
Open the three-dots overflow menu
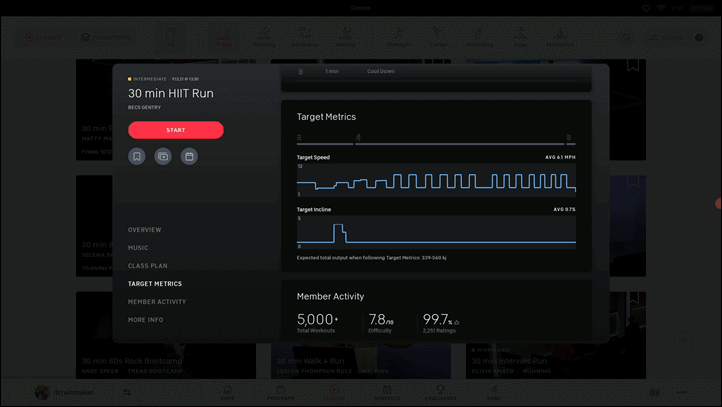682,392
